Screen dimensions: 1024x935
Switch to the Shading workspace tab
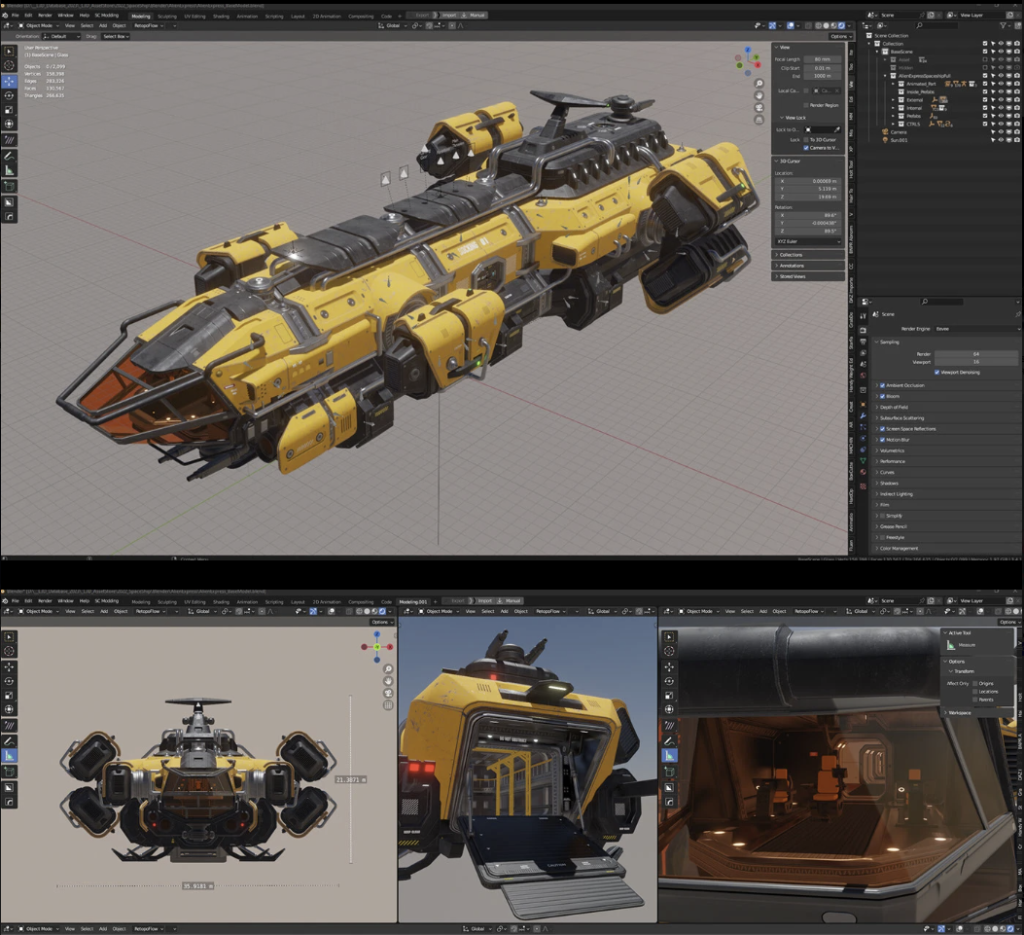pyautogui.click(x=221, y=16)
